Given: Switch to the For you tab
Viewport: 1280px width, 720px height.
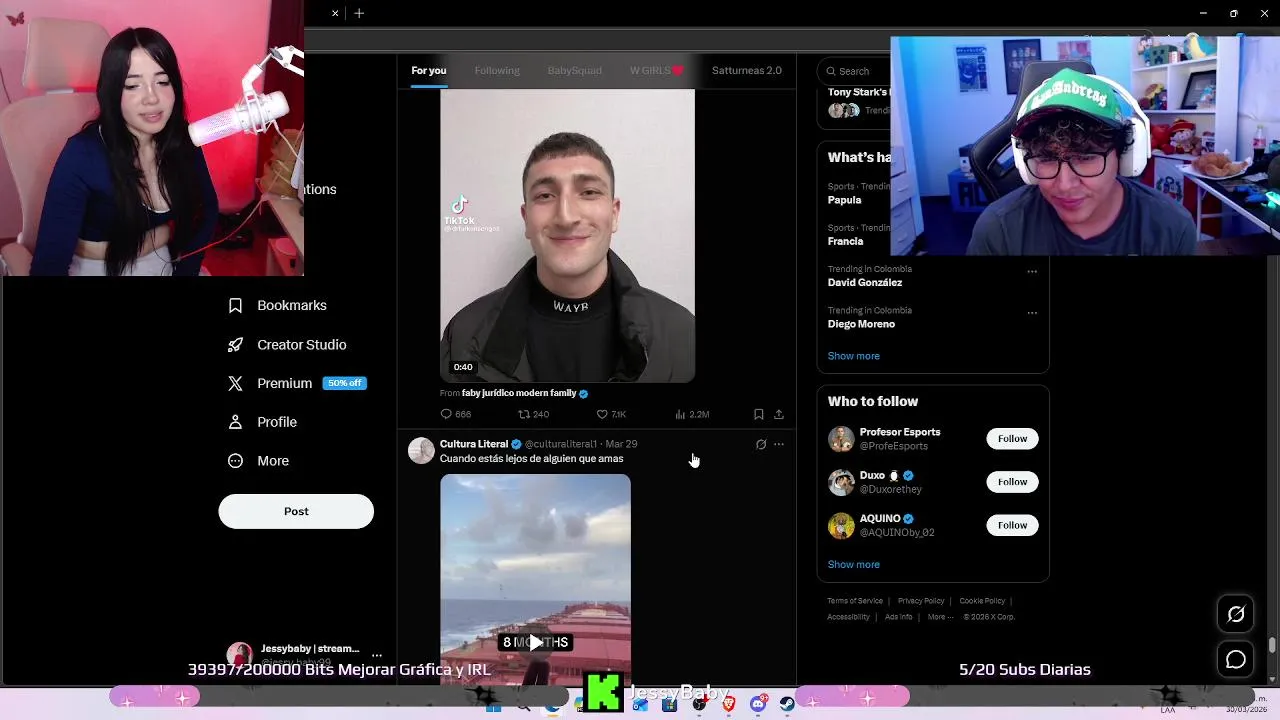Looking at the screenshot, I should coord(429,71).
